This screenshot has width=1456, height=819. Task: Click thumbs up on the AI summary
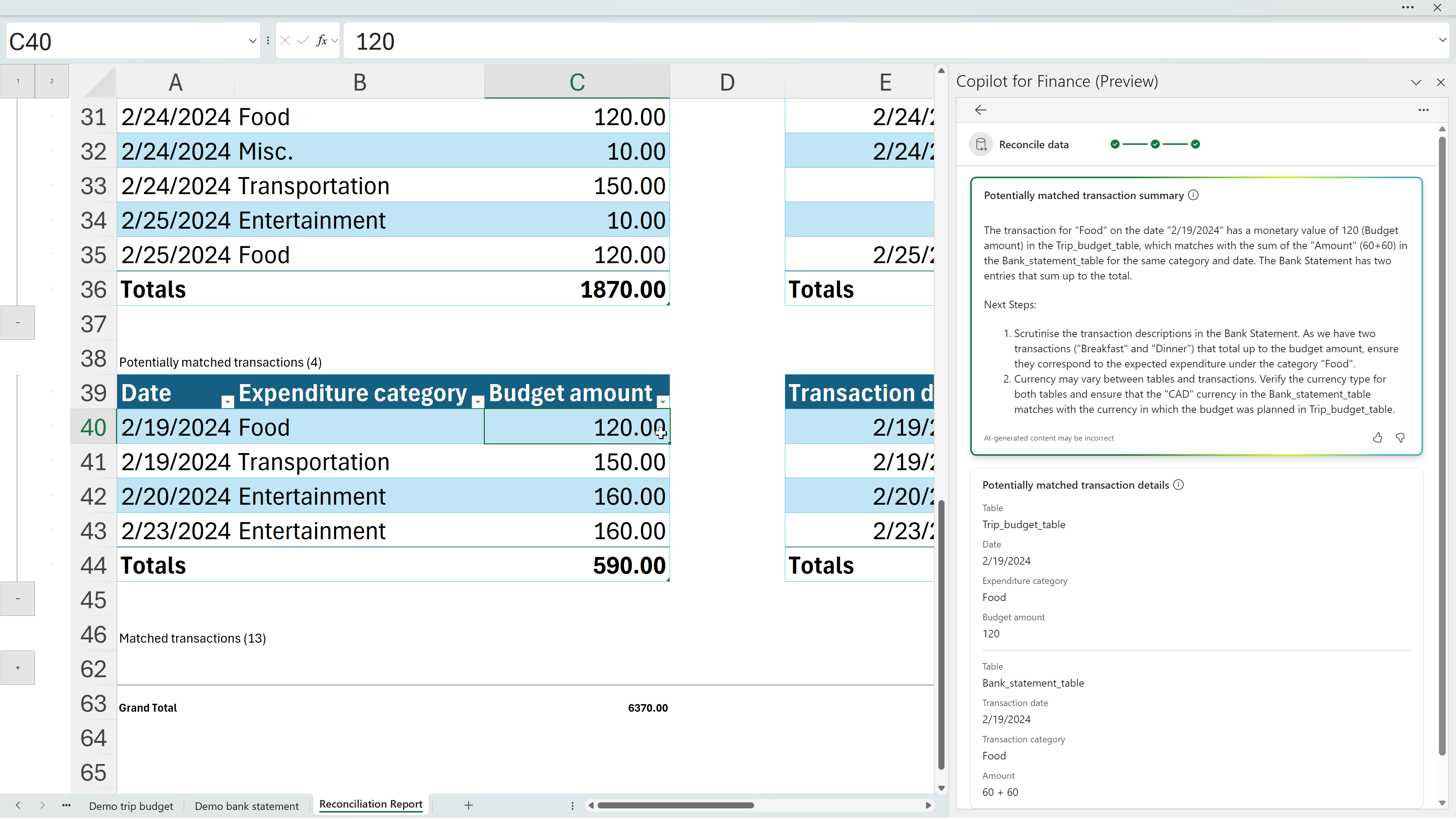(x=1378, y=438)
